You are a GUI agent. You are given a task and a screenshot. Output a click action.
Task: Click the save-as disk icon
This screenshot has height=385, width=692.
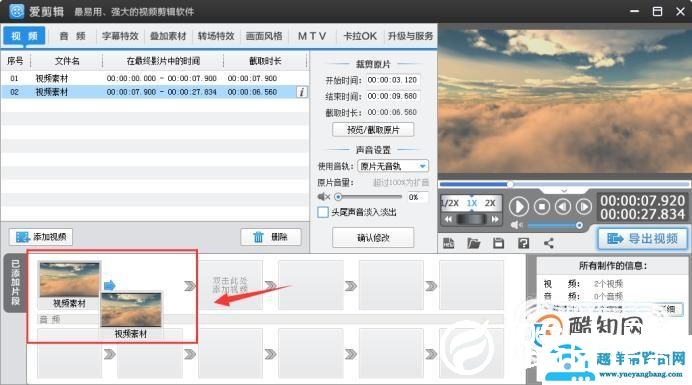pyautogui.click(x=523, y=243)
